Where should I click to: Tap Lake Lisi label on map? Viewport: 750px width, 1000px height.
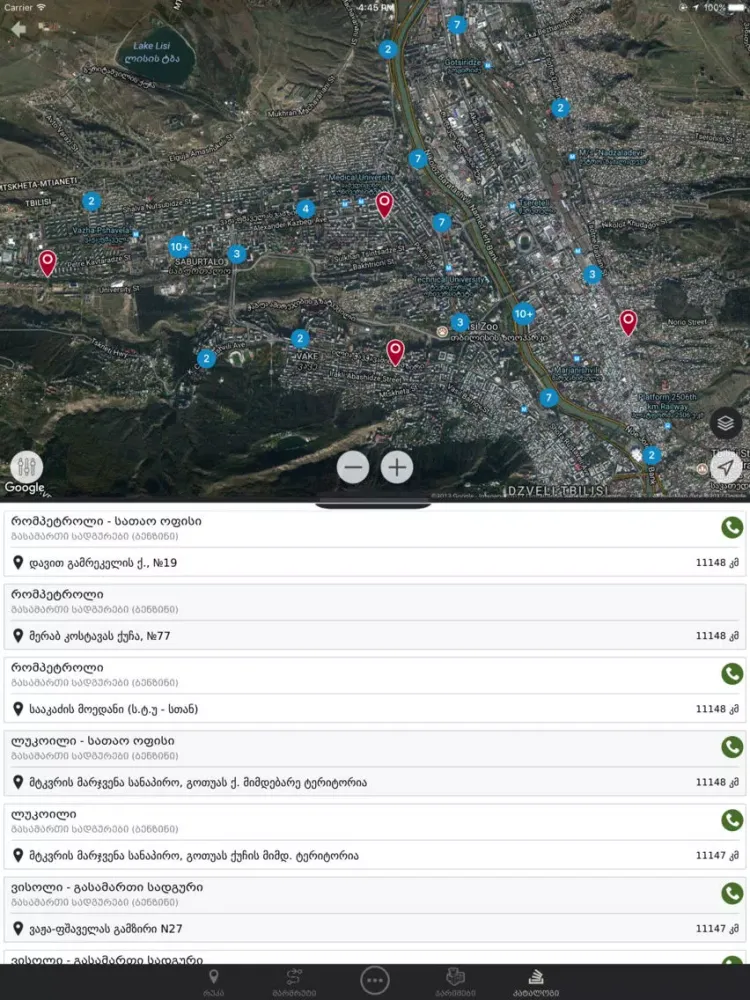tap(152, 52)
